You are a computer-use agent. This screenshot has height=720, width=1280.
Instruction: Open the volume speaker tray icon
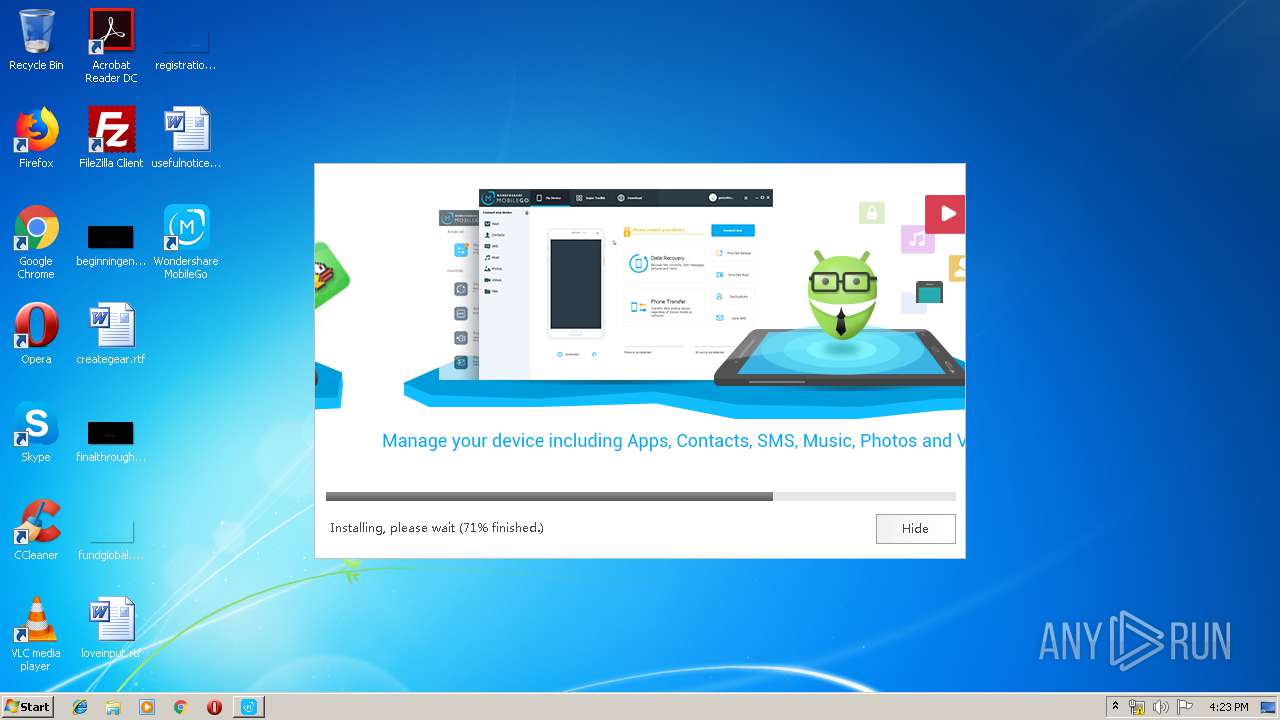pos(1161,707)
